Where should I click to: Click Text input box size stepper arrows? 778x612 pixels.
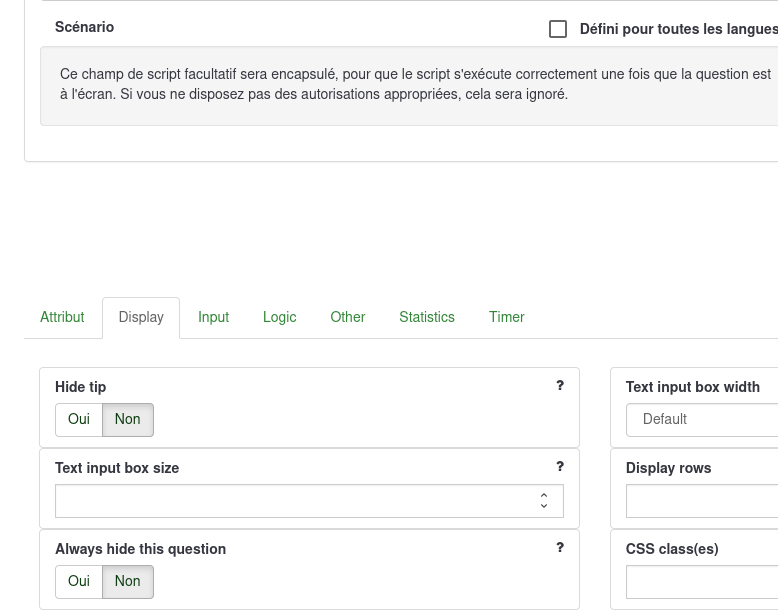coord(544,501)
